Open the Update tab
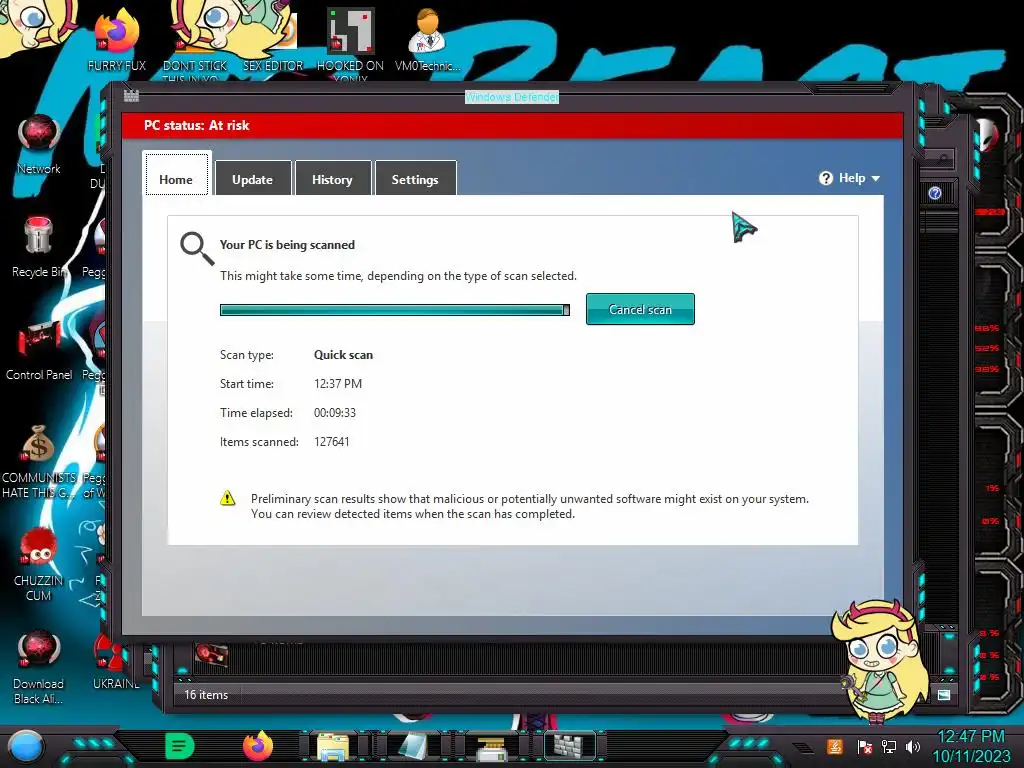1024x768 pixels. pos(253,178)
